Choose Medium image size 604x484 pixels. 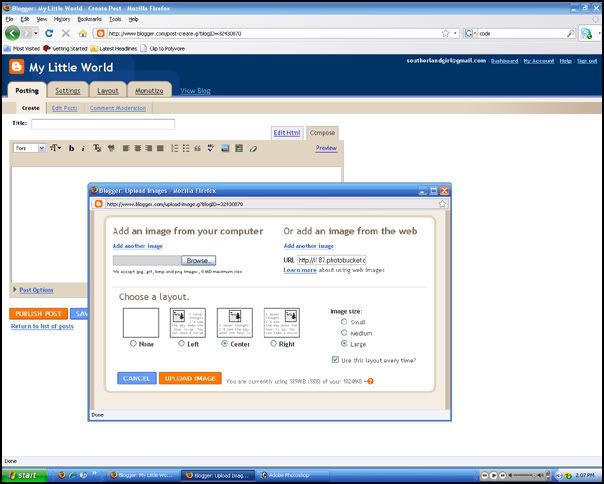(x=344, y=333)
